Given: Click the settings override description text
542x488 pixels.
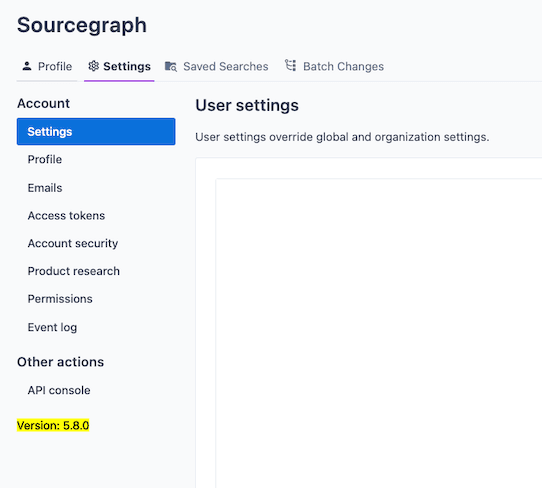Looking at the screenshot, I should click(x=342, y=137).
